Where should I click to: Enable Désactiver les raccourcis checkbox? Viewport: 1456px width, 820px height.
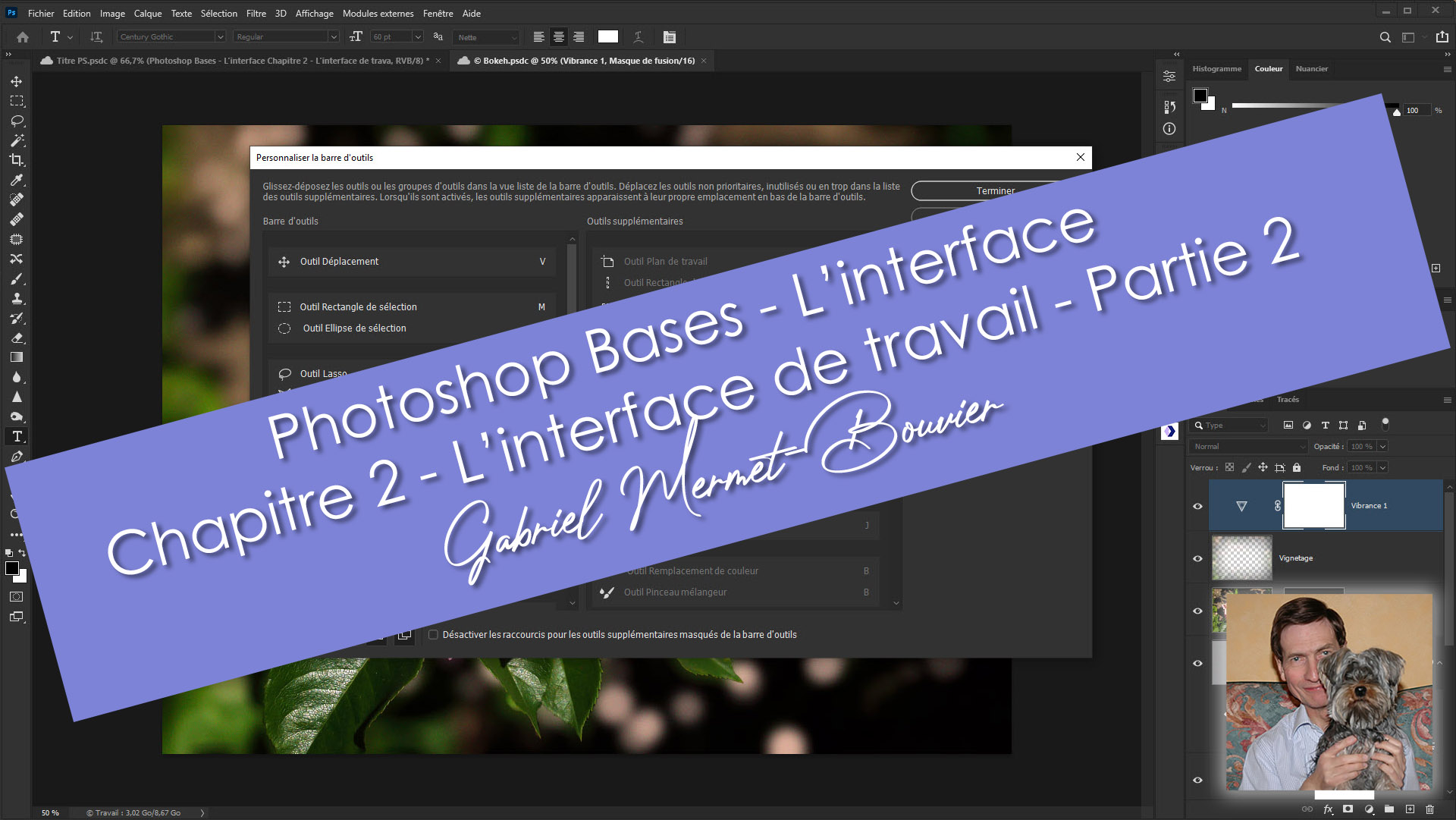coord(433,635)
